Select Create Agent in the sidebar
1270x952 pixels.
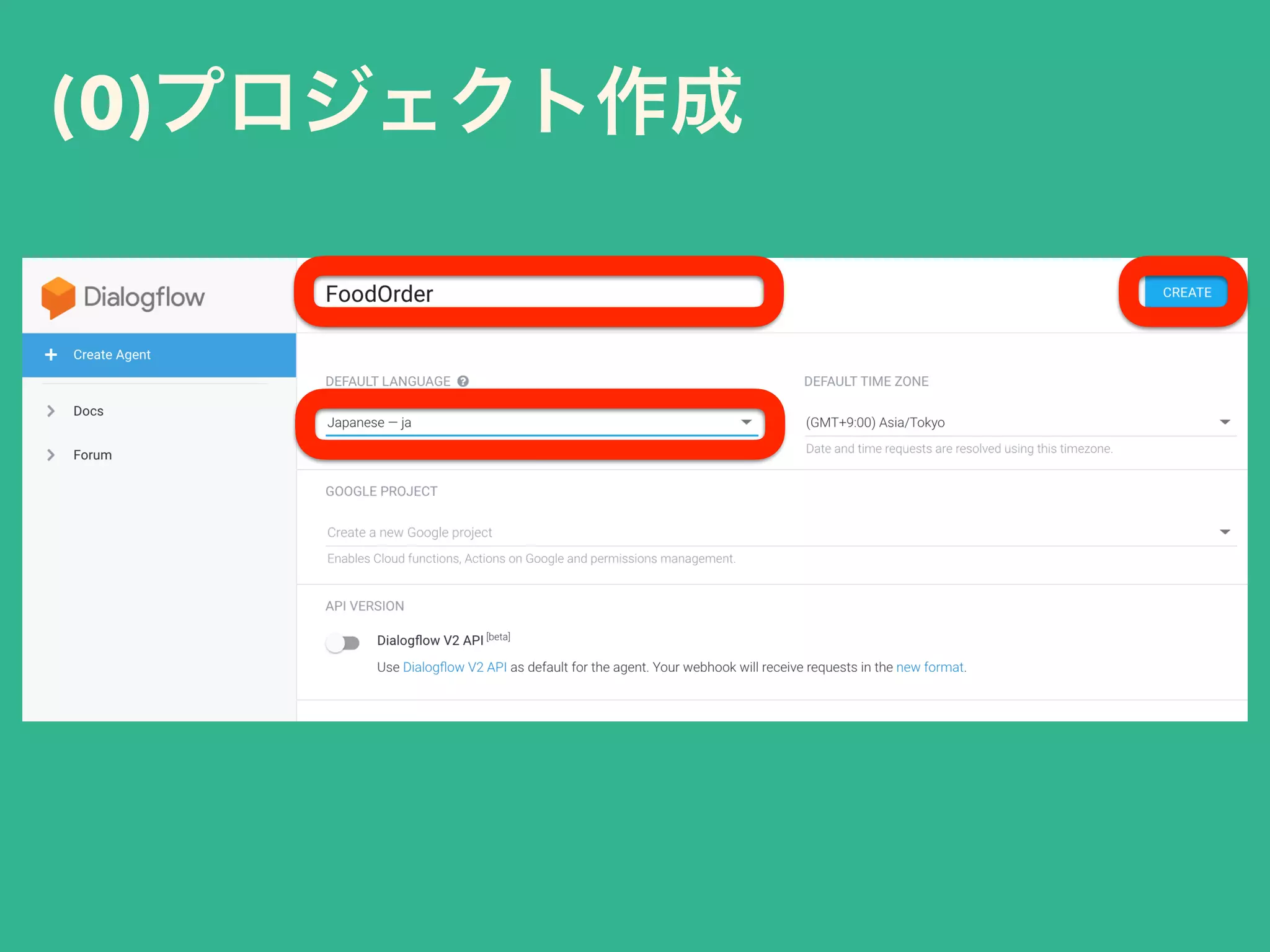tap(112, 355)
